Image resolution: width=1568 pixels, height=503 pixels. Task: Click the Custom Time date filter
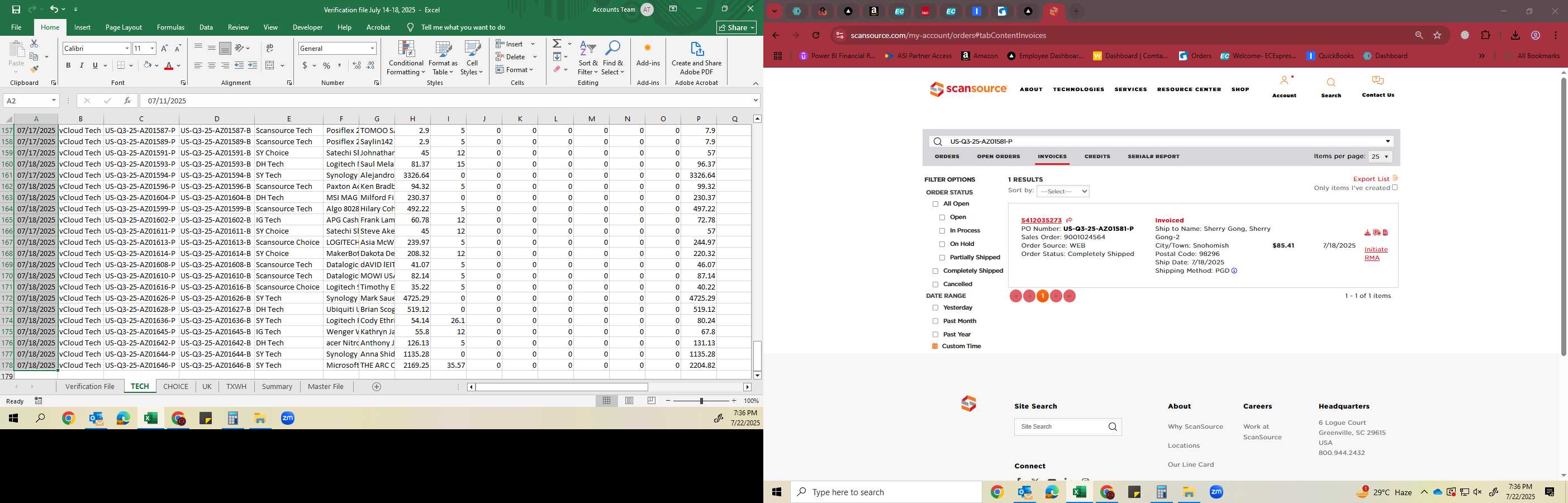click(961, 347)
